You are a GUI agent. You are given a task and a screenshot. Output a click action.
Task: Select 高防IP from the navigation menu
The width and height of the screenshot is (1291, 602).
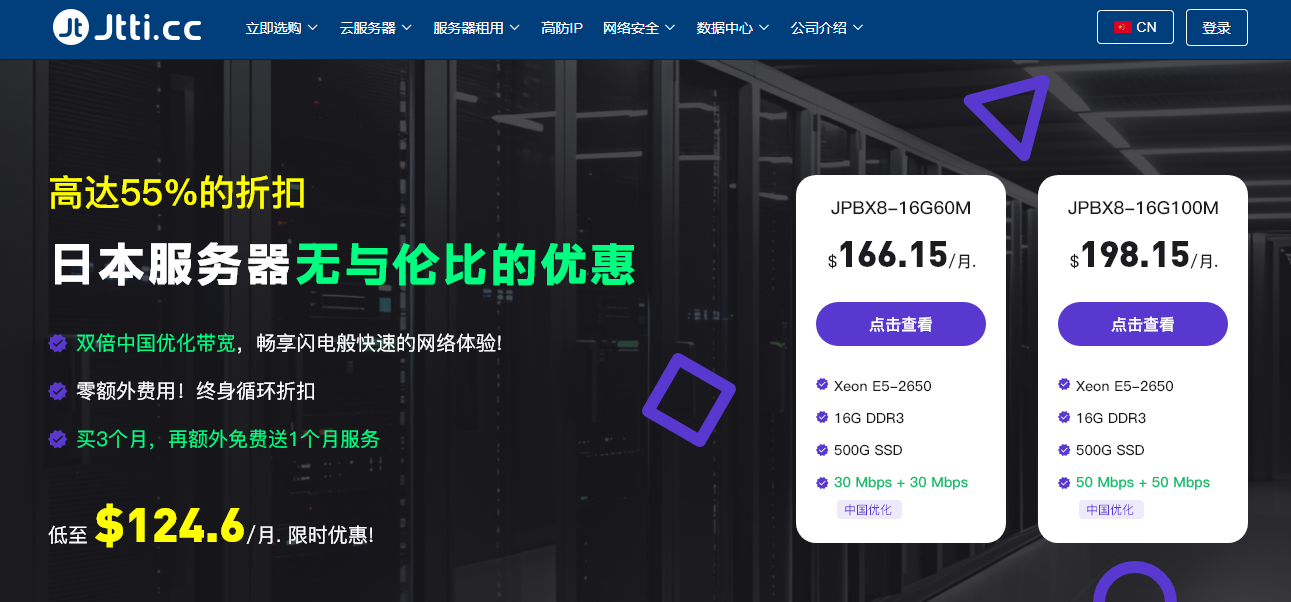tap(562, 27)
